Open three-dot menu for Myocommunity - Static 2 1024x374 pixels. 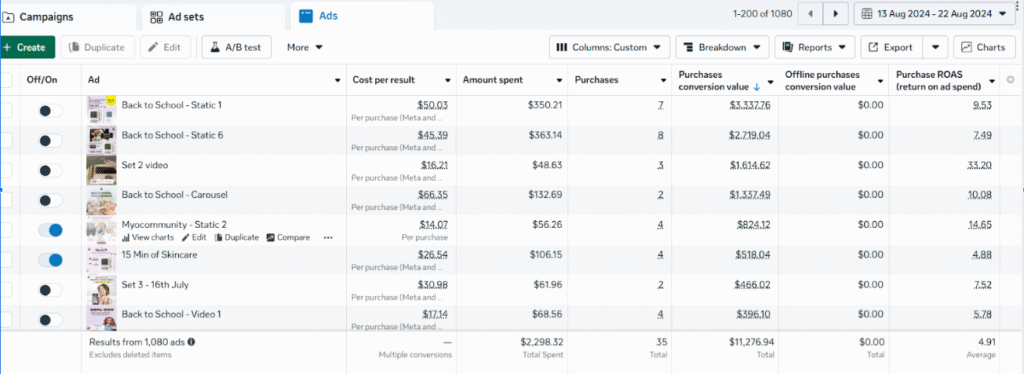click(328, 238)
